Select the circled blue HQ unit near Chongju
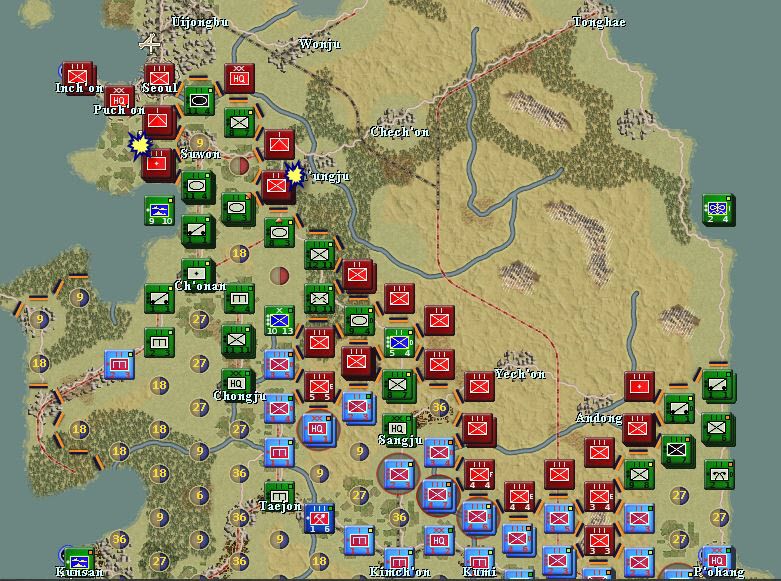Viewport: 781px width, 581px height. (317, 429)
